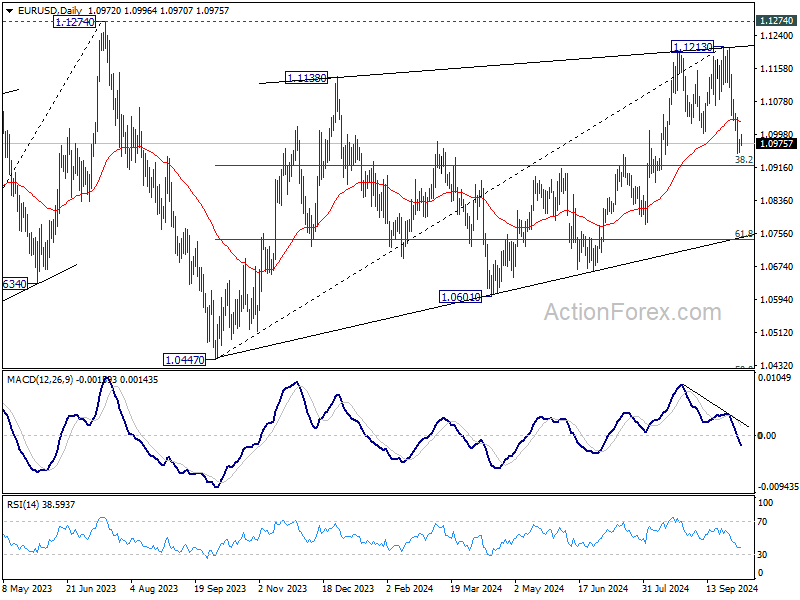Viewport: 800px width, 600px height.
Task: Click the RSI scale value 30
Action: click(762, 555)
